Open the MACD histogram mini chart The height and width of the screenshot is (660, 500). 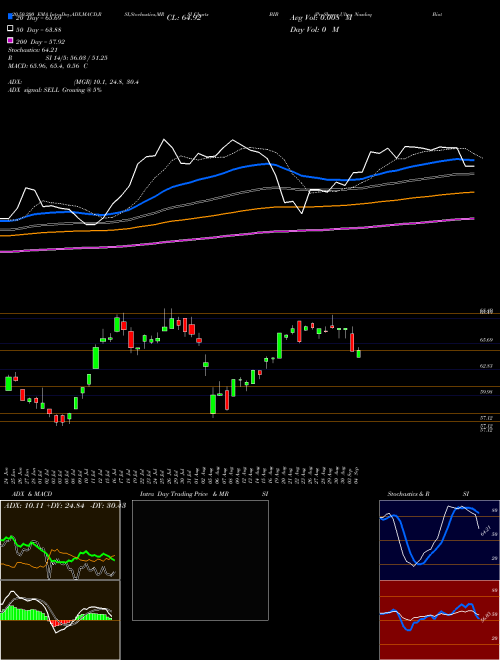60,620
